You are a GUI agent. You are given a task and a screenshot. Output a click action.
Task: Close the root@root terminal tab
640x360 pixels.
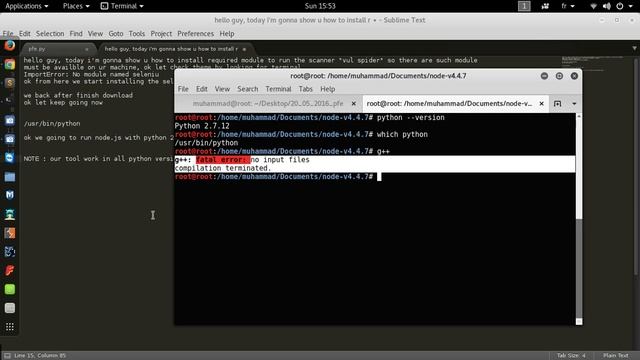point(542,104)
